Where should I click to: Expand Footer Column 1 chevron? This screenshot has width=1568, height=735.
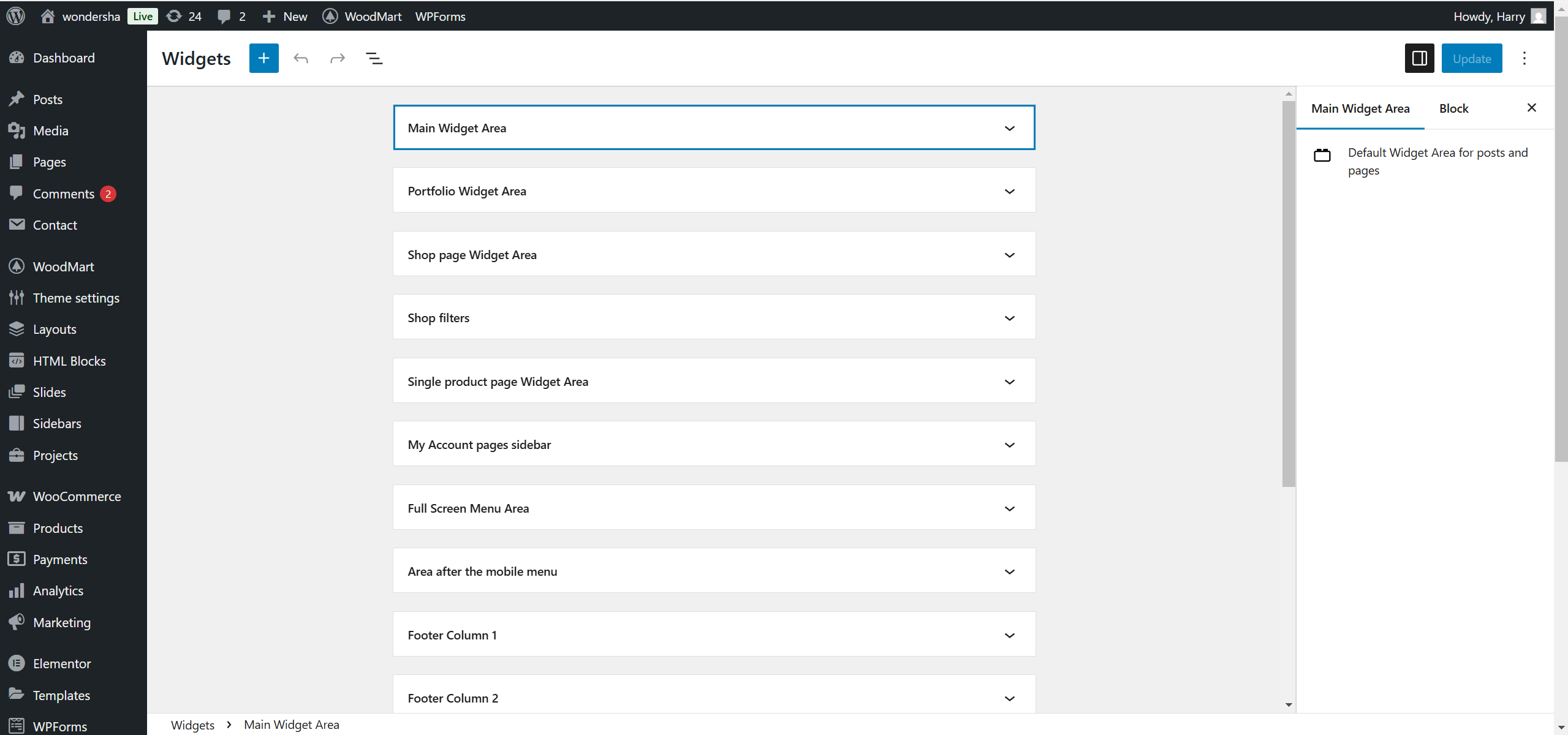tap(1010, 635)
